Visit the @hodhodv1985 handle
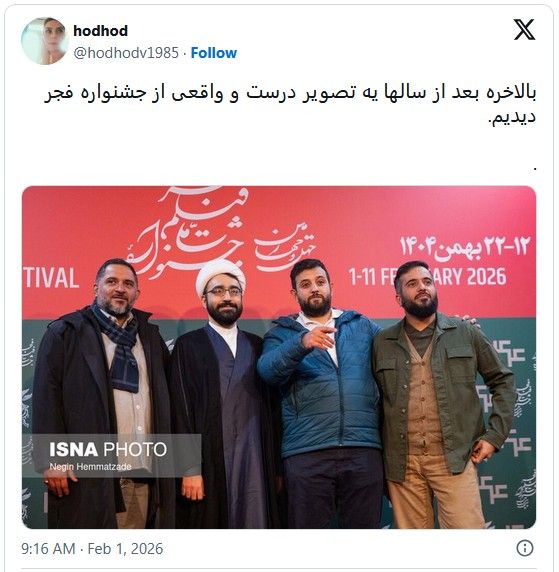 click(x=126, y=53)
